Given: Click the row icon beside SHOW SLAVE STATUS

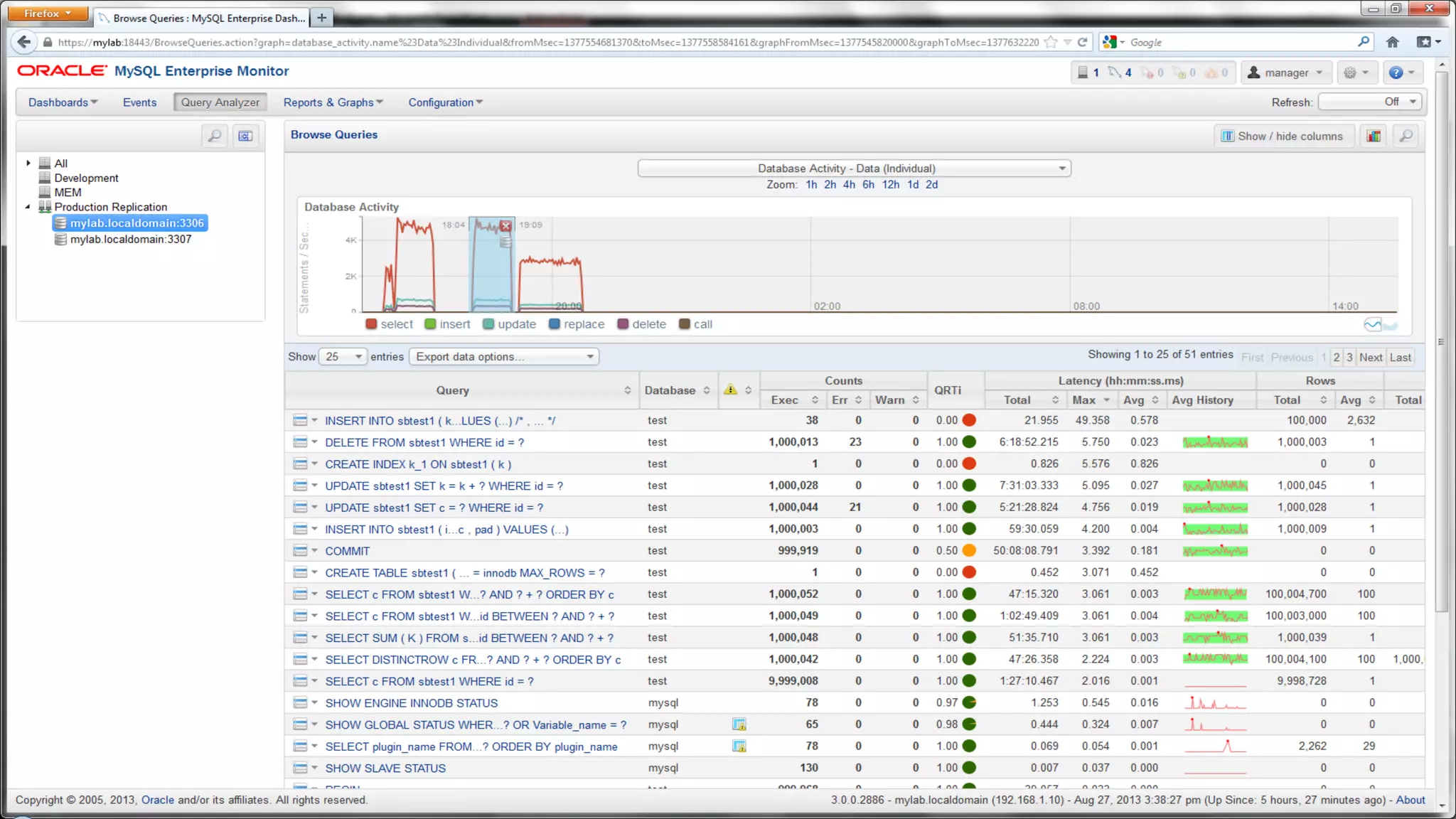Looking at the screenshot, I should coord(300,769).
